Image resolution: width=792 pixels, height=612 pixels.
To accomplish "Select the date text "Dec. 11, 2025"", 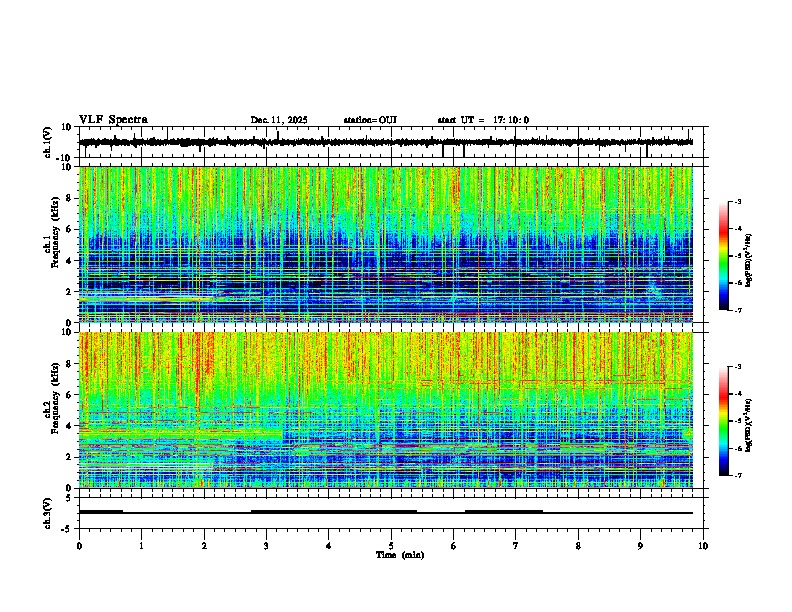I will click(x=279, y=120).
